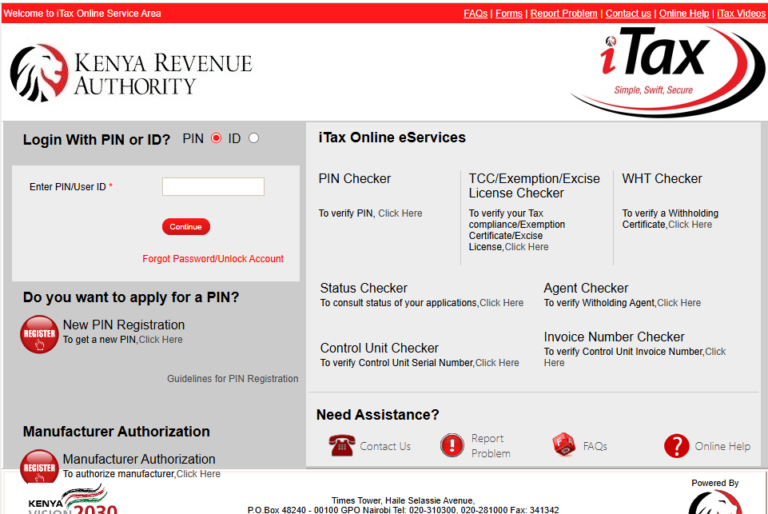Click Here to authorize manufacturer

pyautogui.click(x=198, y=474)
